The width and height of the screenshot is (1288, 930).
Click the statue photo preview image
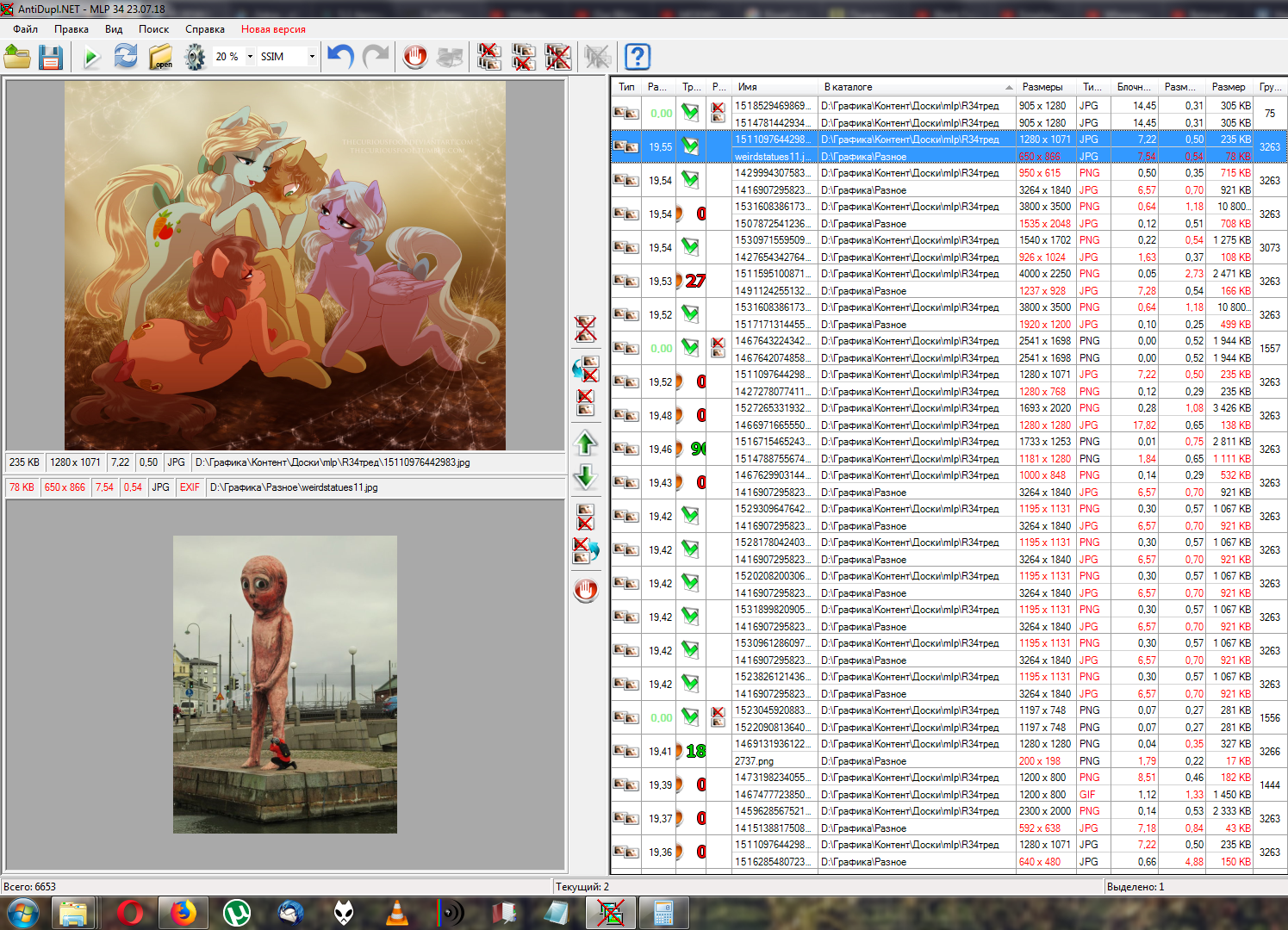[x=285, y=685]
